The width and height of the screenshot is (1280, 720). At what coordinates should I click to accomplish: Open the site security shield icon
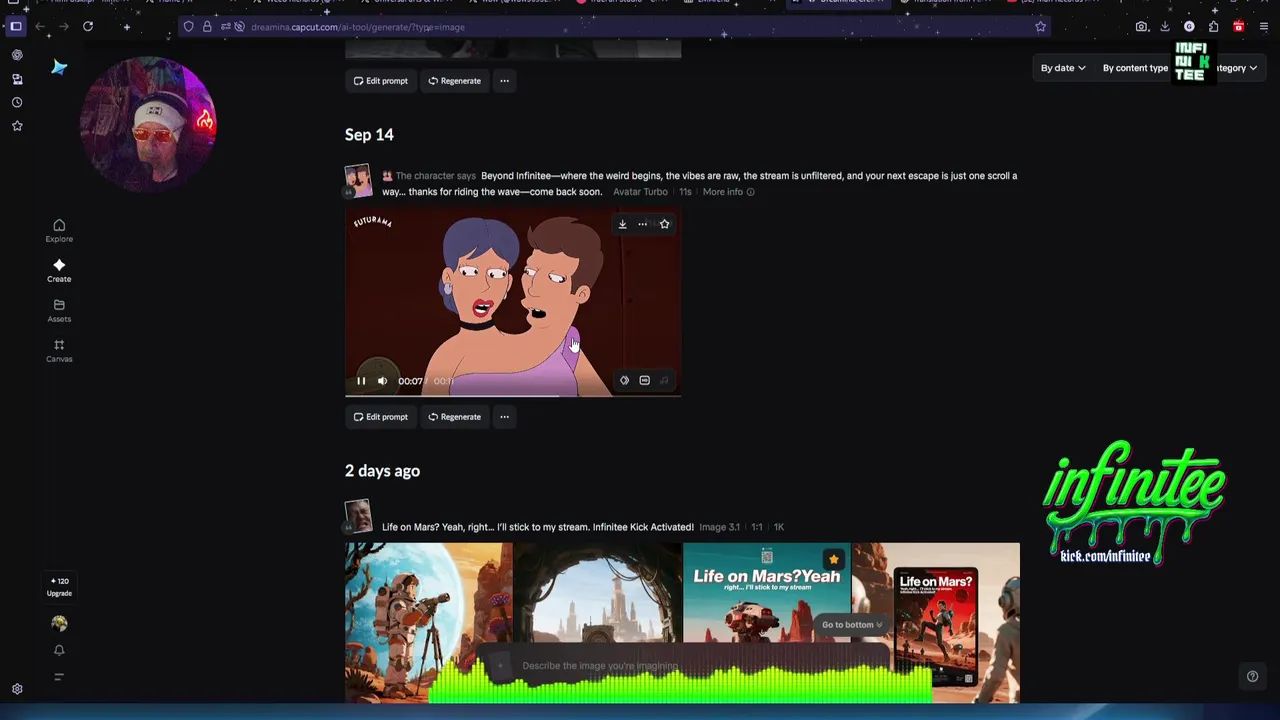pyautogui.click(x=188, y=27)
